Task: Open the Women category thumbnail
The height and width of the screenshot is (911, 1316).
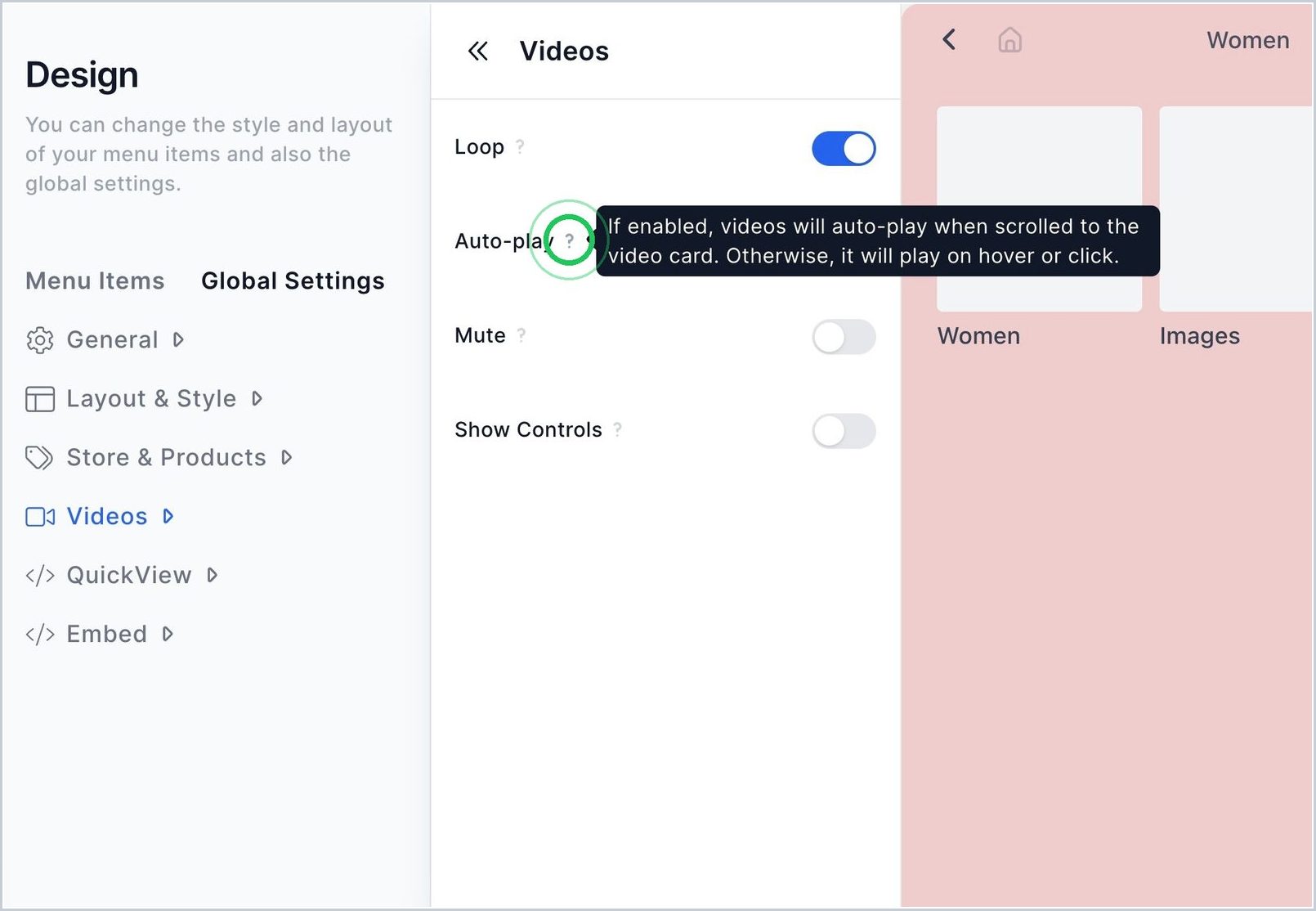Action: coord(1039,209)
